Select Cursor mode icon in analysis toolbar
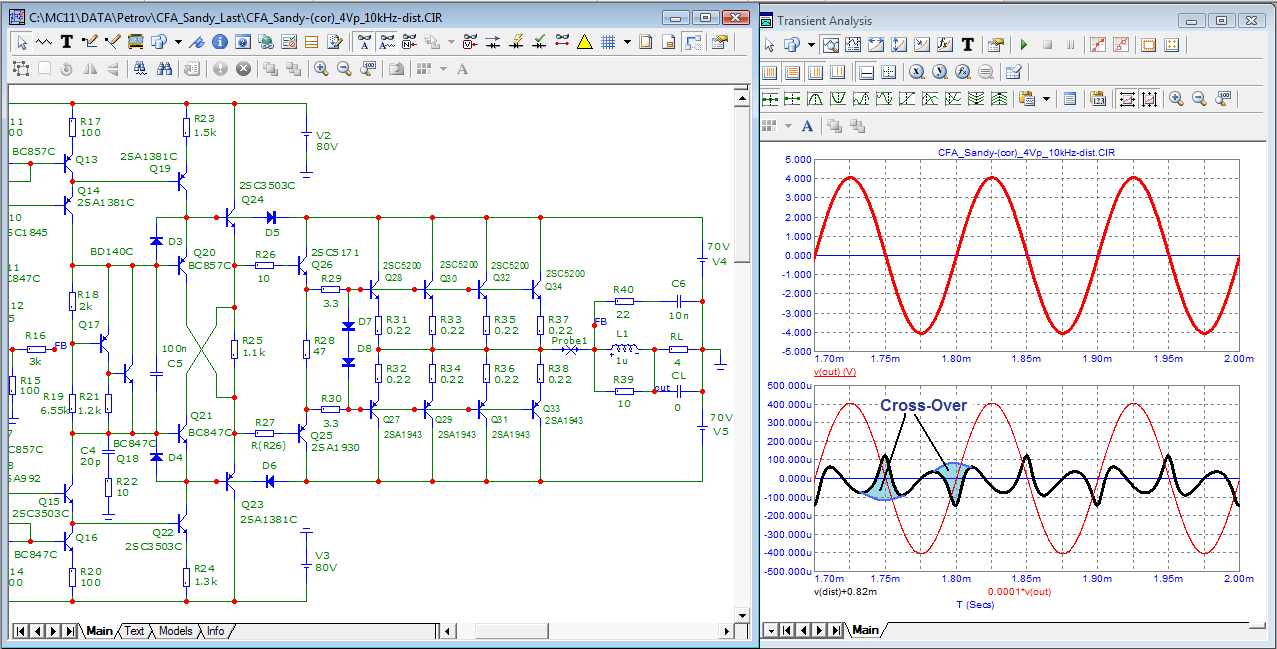This screenshot has height=649, width=1277. [x=853, y=45]
